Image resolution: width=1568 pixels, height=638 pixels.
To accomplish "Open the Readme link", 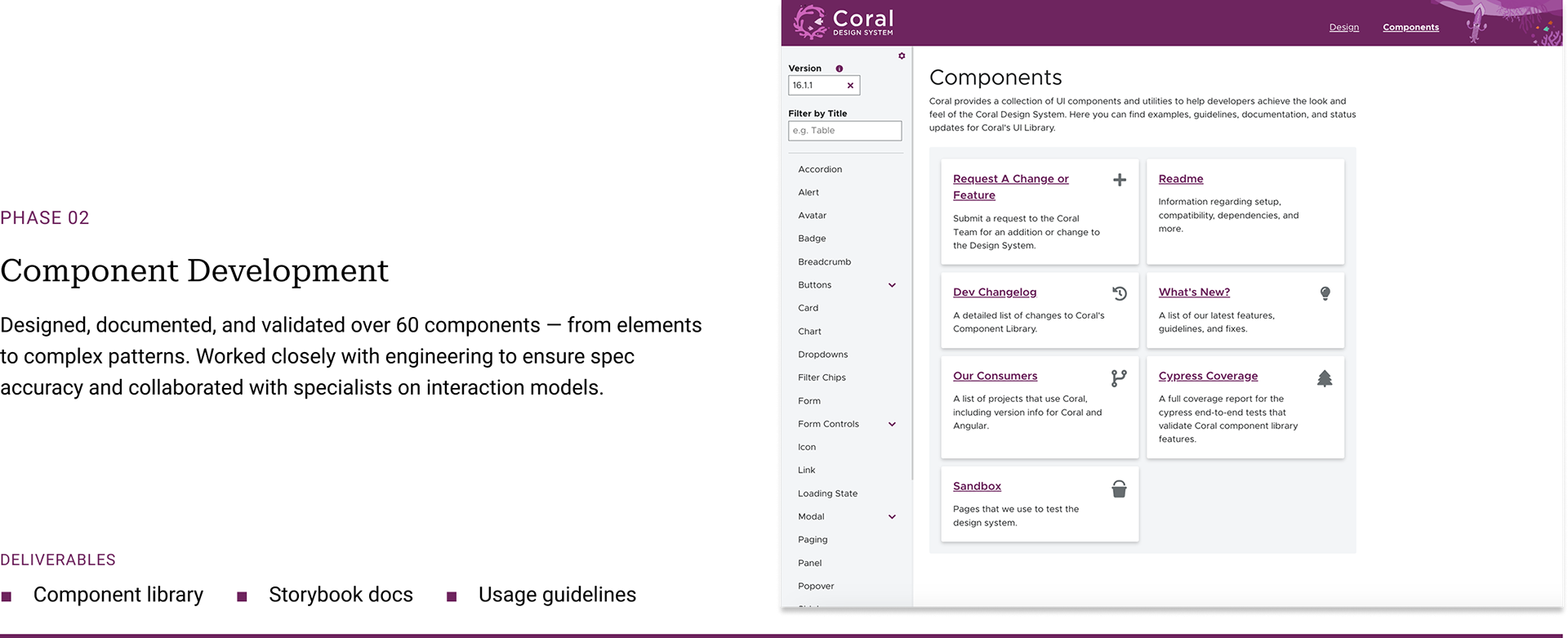I will (1181, 179).
